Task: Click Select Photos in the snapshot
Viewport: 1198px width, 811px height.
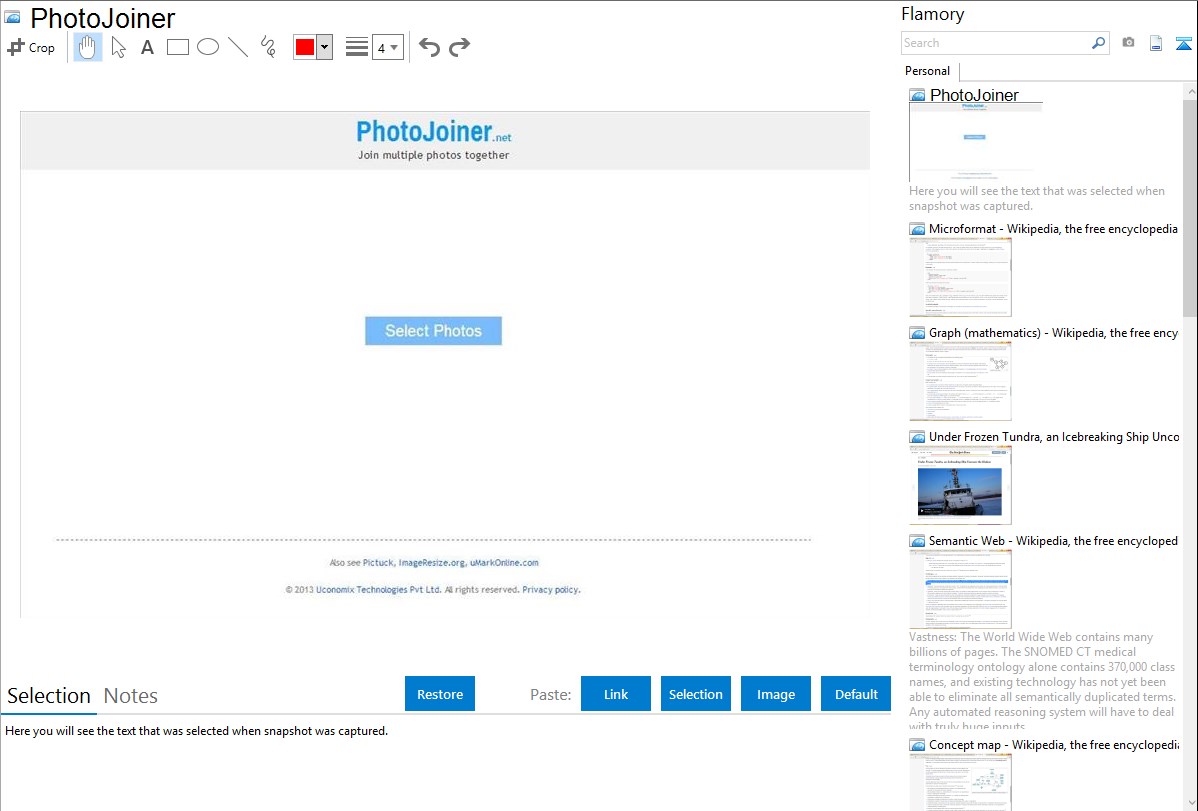Action: pos(433,331)
